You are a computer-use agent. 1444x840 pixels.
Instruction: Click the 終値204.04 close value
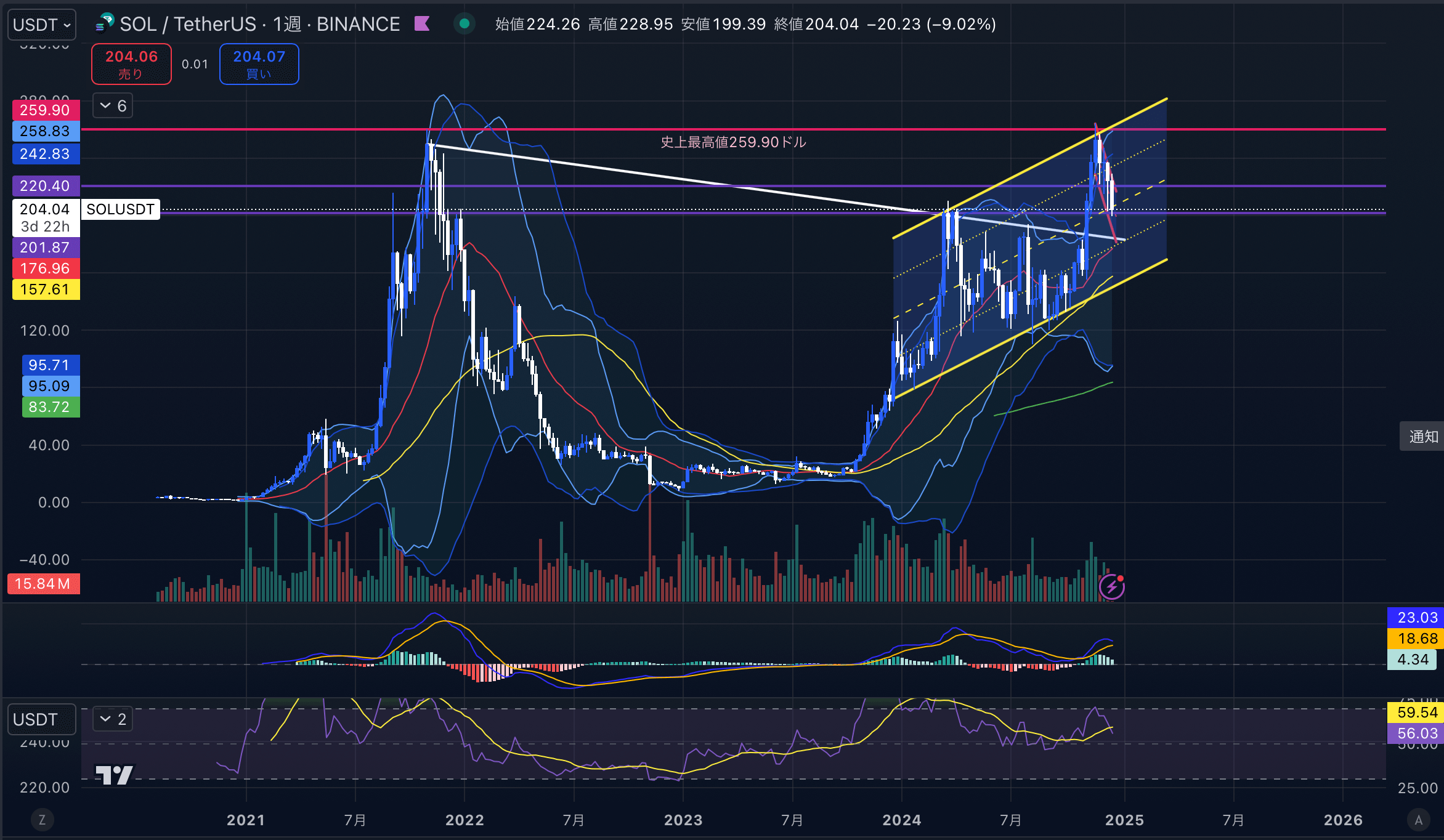tap(816, 24)
